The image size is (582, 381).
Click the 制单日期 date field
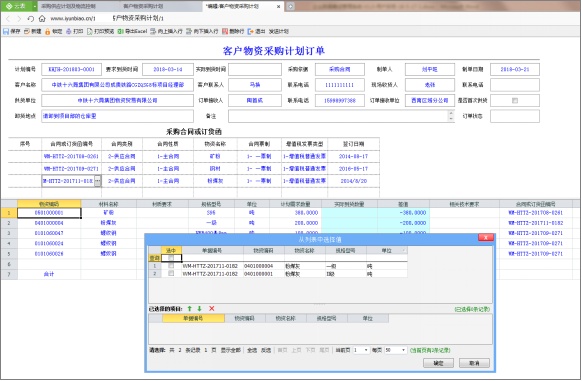[x=515, y=69]
